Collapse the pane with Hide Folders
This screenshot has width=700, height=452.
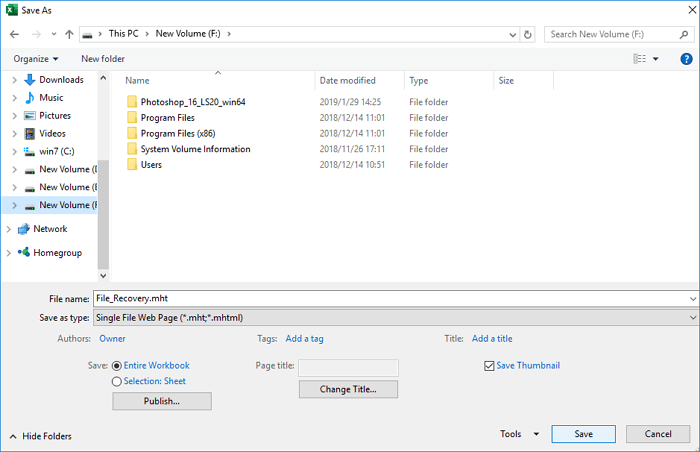pos(41,436)
